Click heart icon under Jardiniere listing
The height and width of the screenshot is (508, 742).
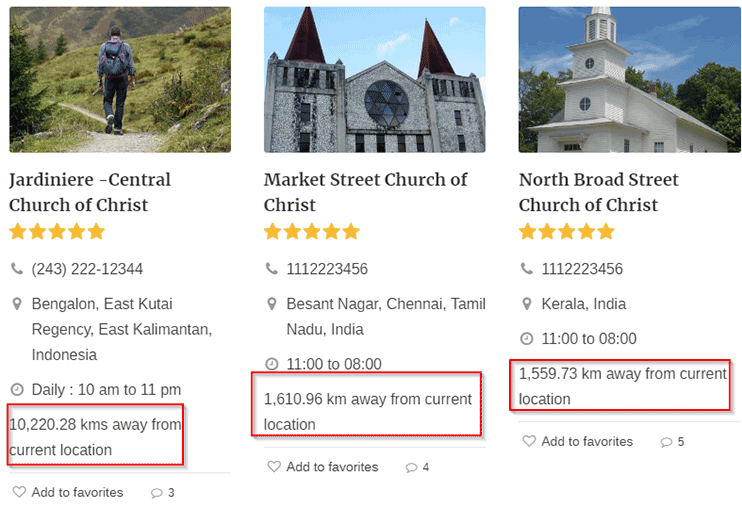(19, 492)
